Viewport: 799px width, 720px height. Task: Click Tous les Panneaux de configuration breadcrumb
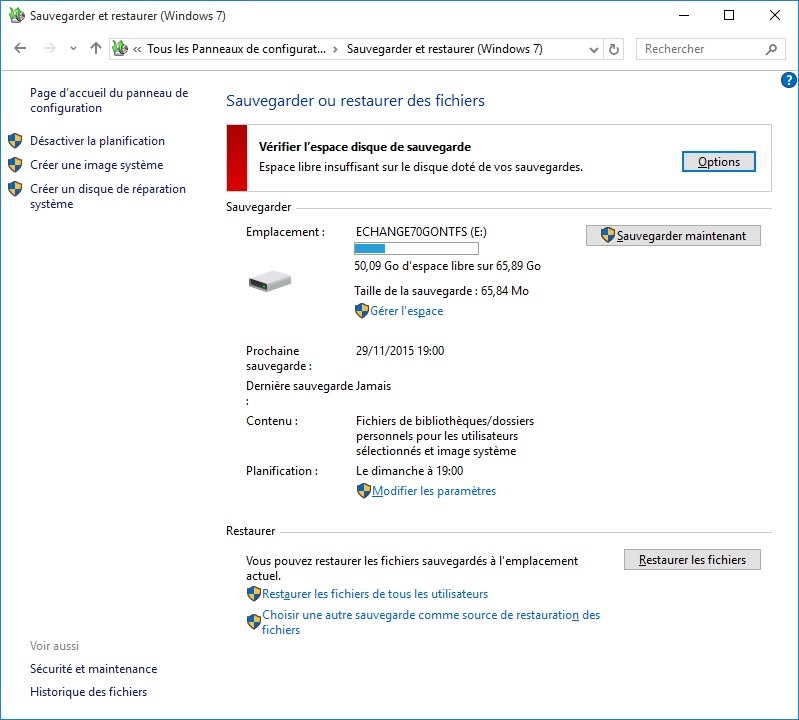[236, 49]
